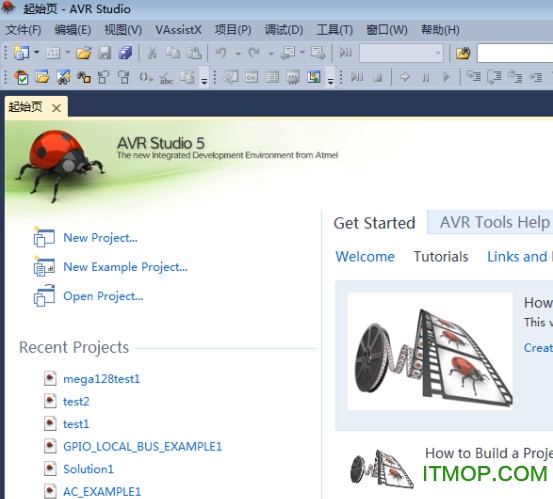Viewport: 553px width, 499px height.
Task: Open the empty configuration combo box
Action: [401, 53]
